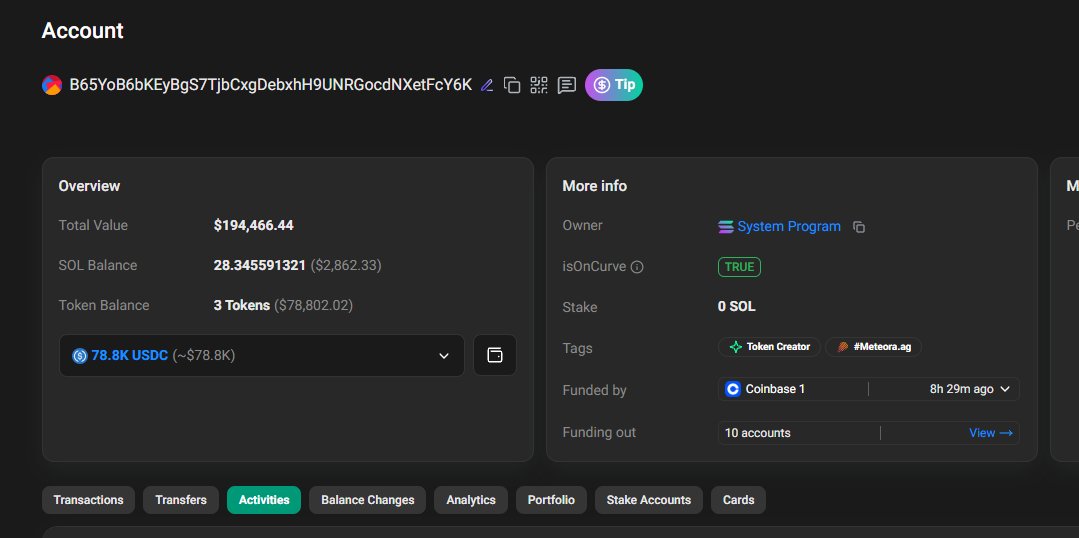Expand the Funded by dropdown chevron
1079x538 pixels.
click(x=1005, y=389)
